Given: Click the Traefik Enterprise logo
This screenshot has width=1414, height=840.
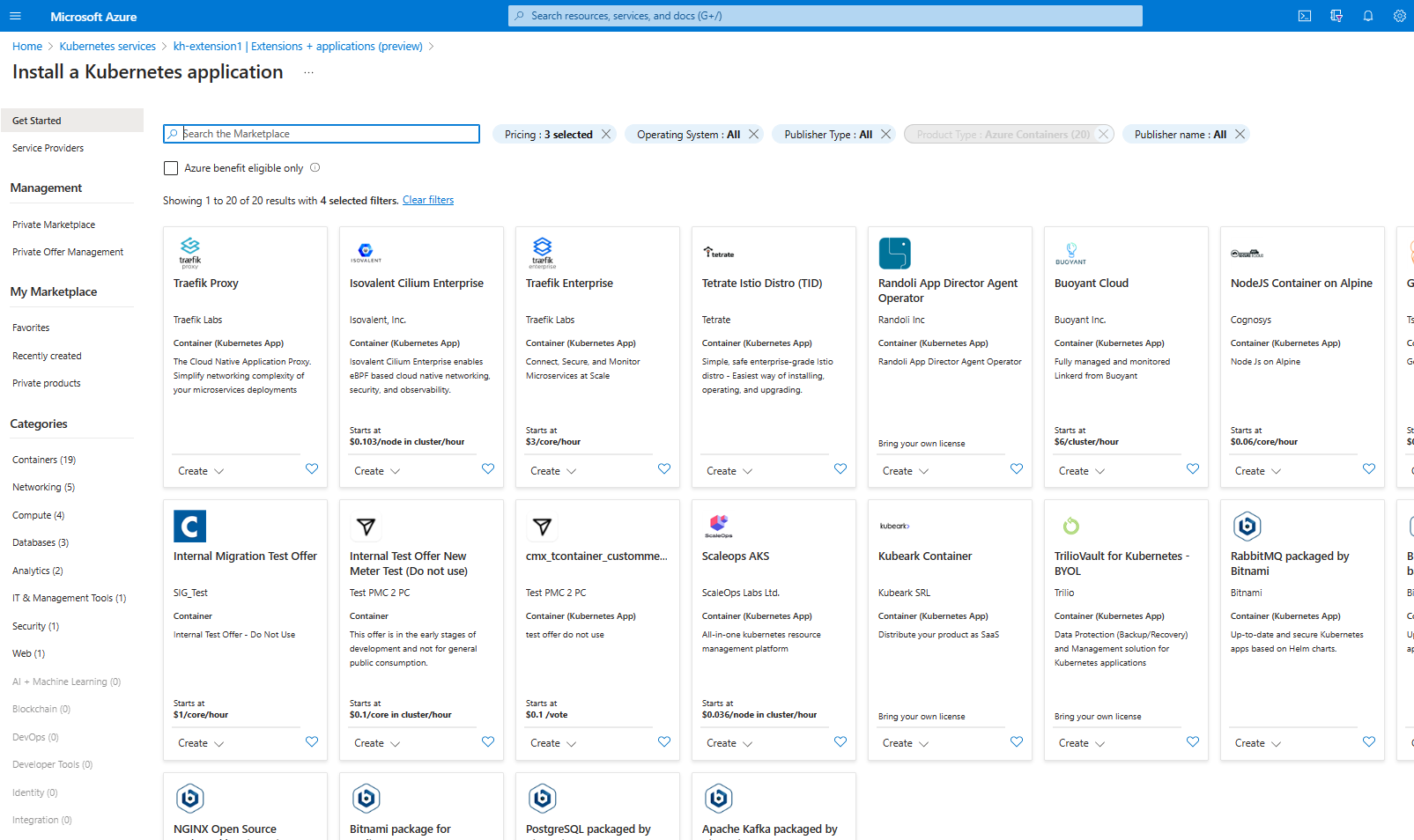Looking at the screenshot, I should pyautogui.click(x=543, y=253).
